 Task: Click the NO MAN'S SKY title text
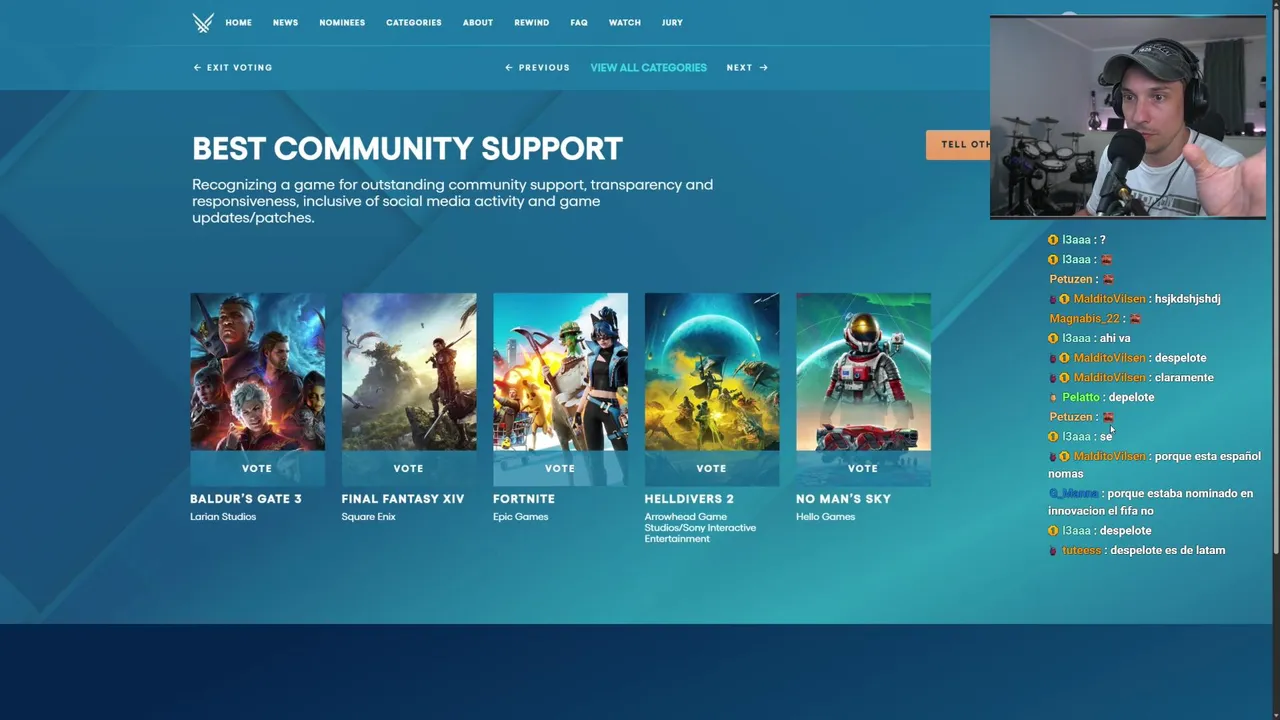[843, 499]
